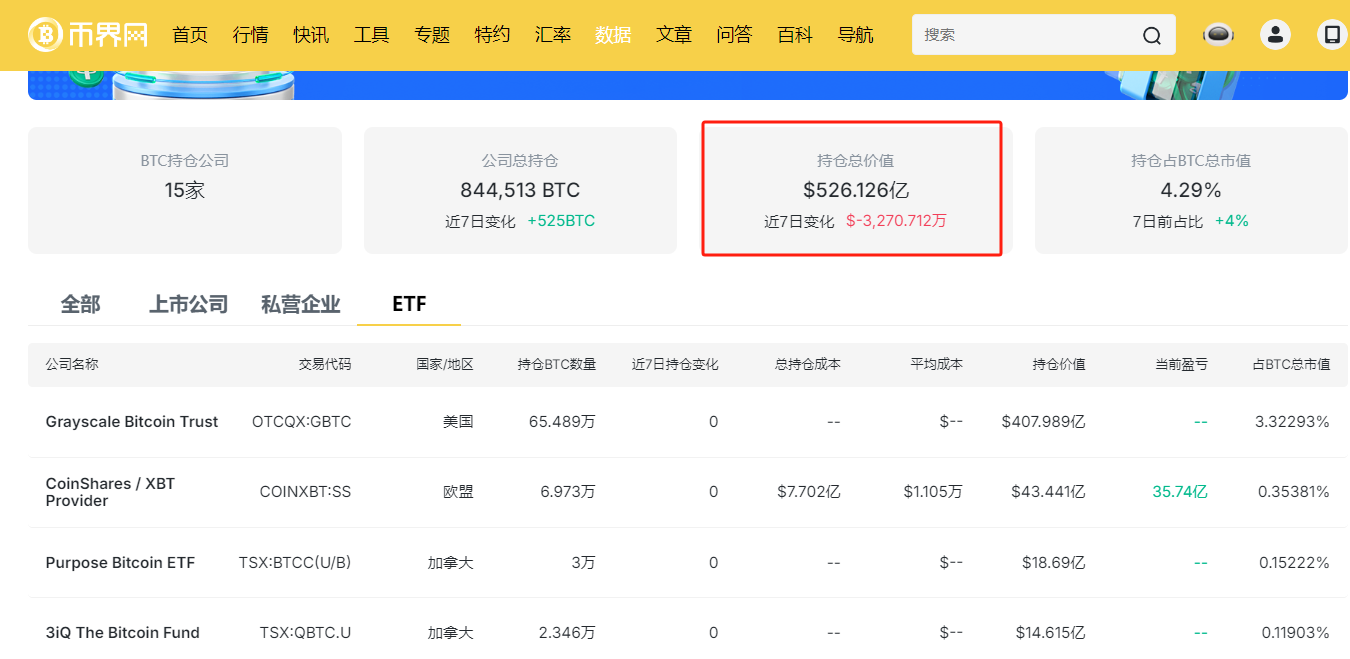The width and height of the screenshot is (1350, 659).
Task: Open the 汇率 menu item
Action: pos(552,34)
